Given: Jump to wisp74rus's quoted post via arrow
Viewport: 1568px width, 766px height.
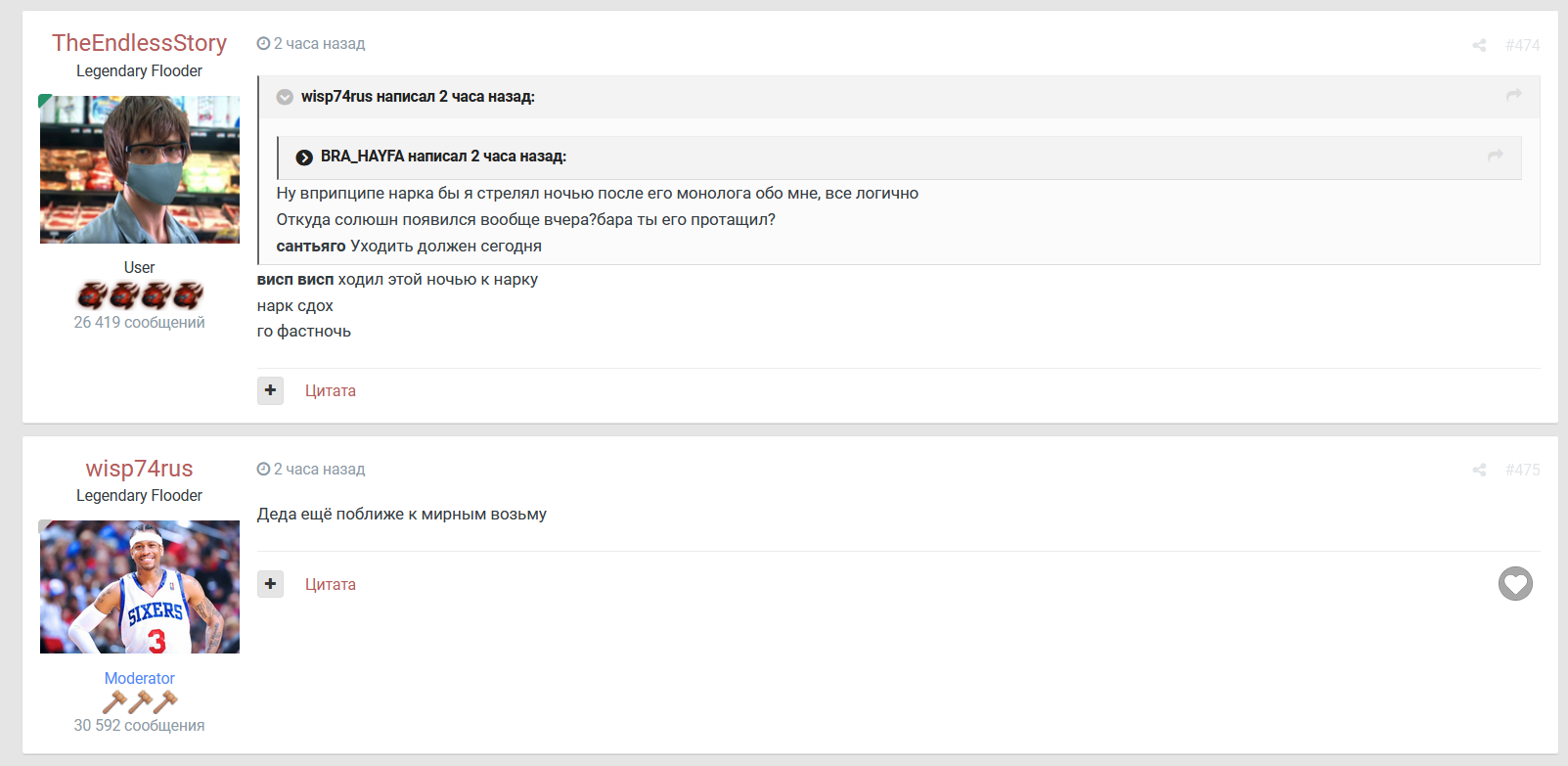Looking at the screenshot, I should click(1513, 95).
